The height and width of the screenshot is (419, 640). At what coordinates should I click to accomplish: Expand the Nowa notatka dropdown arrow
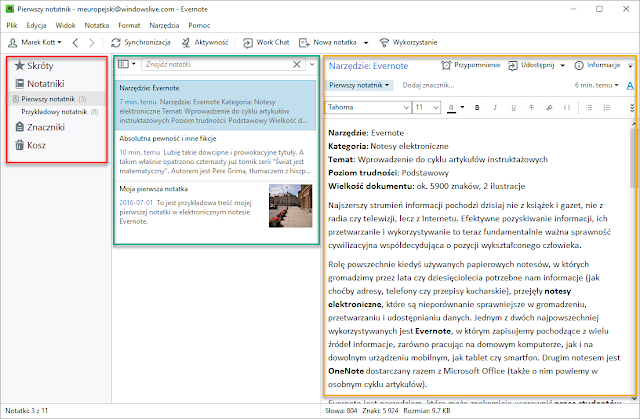click(x=366, y=43)
